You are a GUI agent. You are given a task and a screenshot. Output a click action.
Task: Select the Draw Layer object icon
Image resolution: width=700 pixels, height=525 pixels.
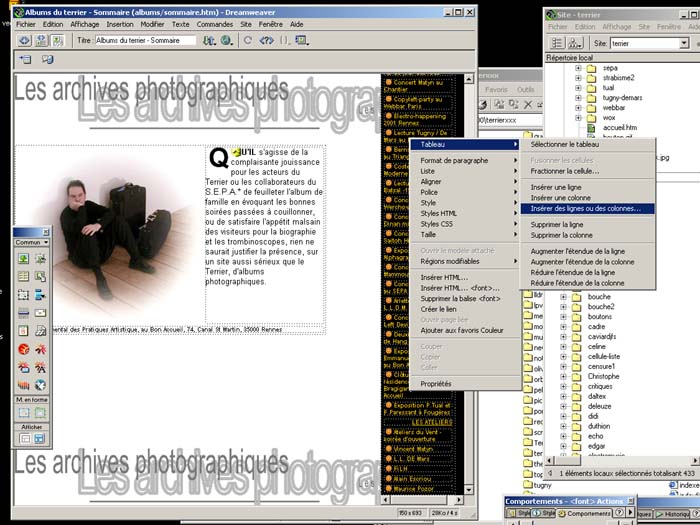24,295
